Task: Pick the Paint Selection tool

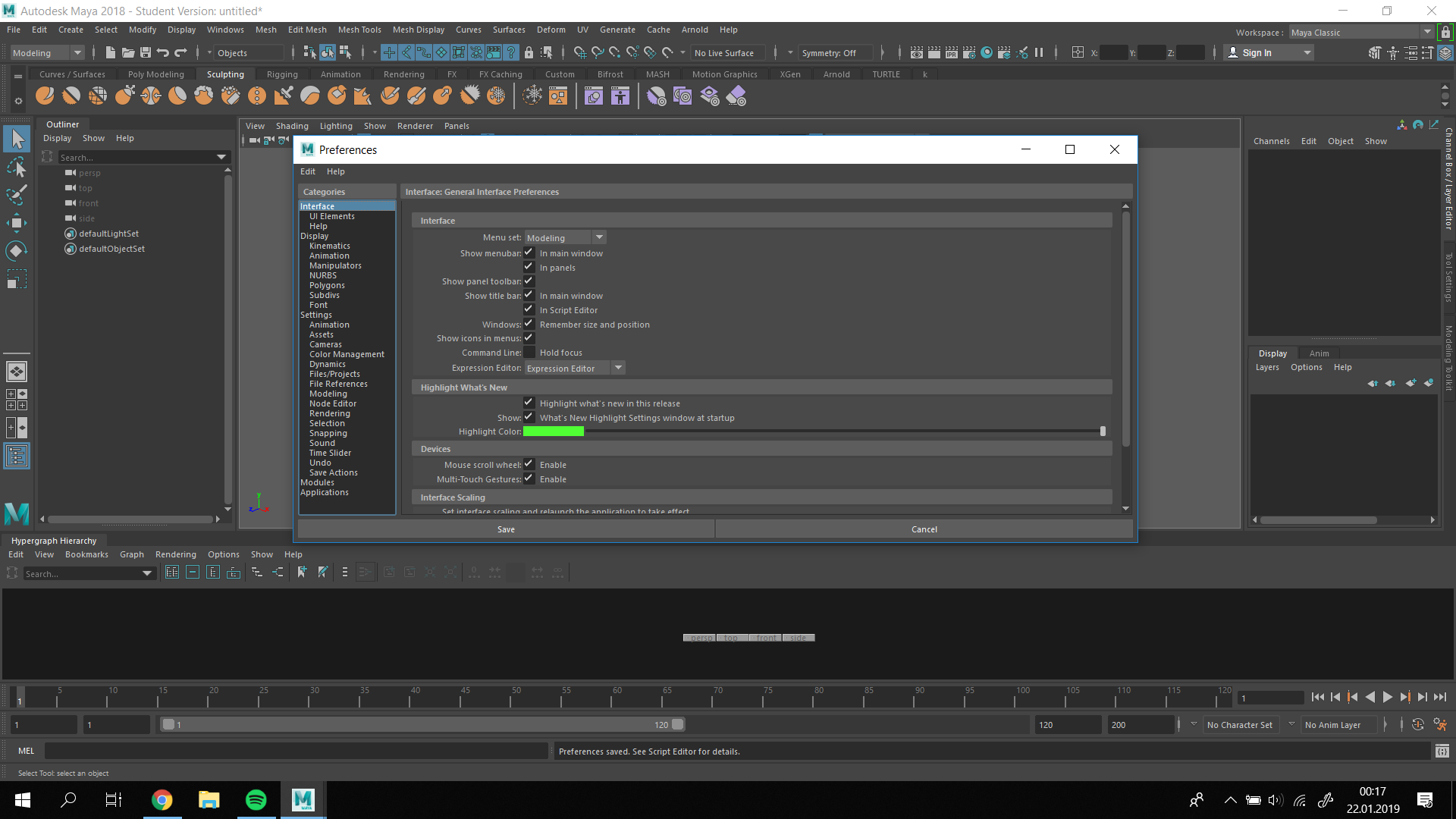Action: 17,195
